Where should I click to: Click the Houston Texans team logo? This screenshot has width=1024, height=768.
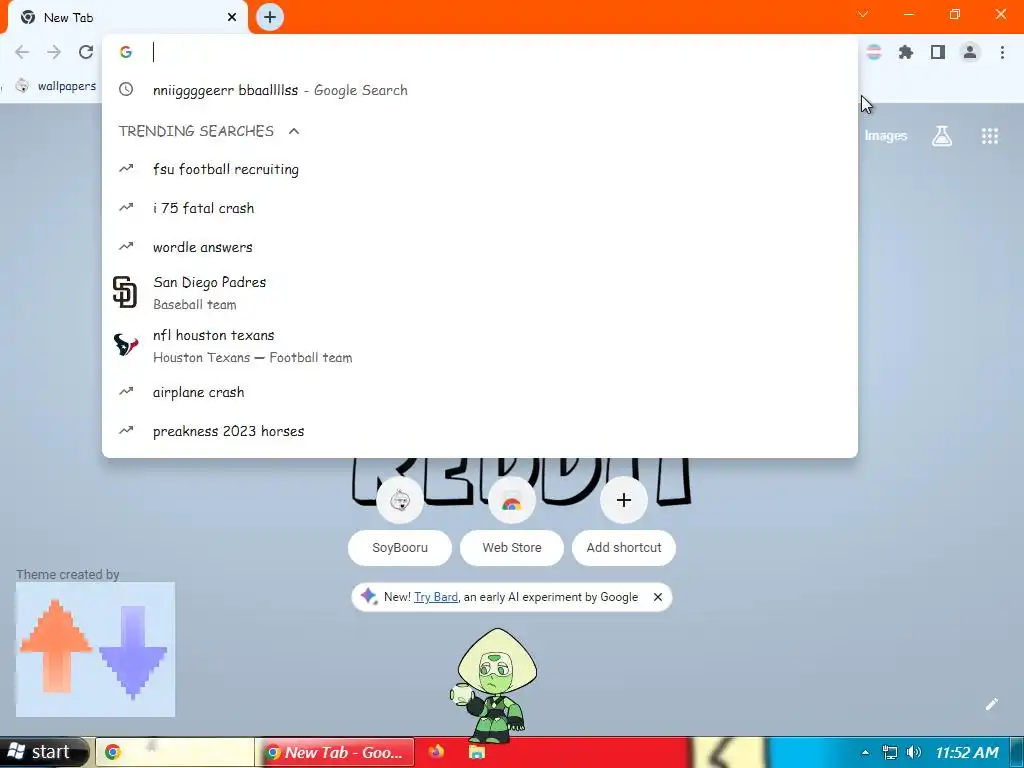(125, 344)
